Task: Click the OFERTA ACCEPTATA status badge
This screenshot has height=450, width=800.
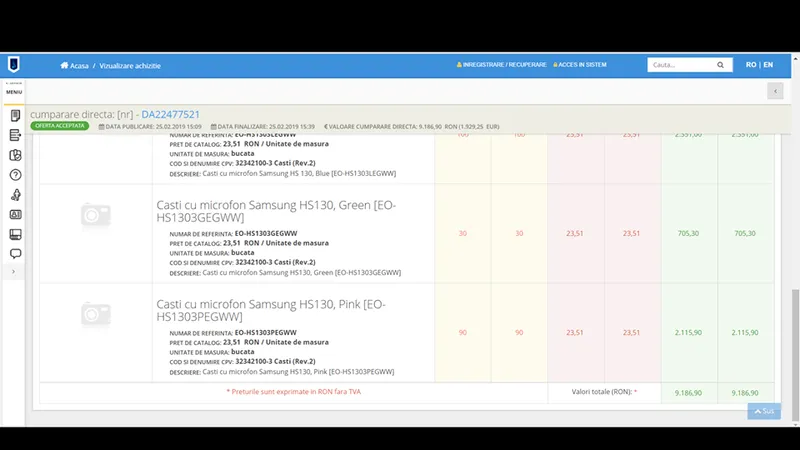Action: pyautogui.click(x=60, y=126)
